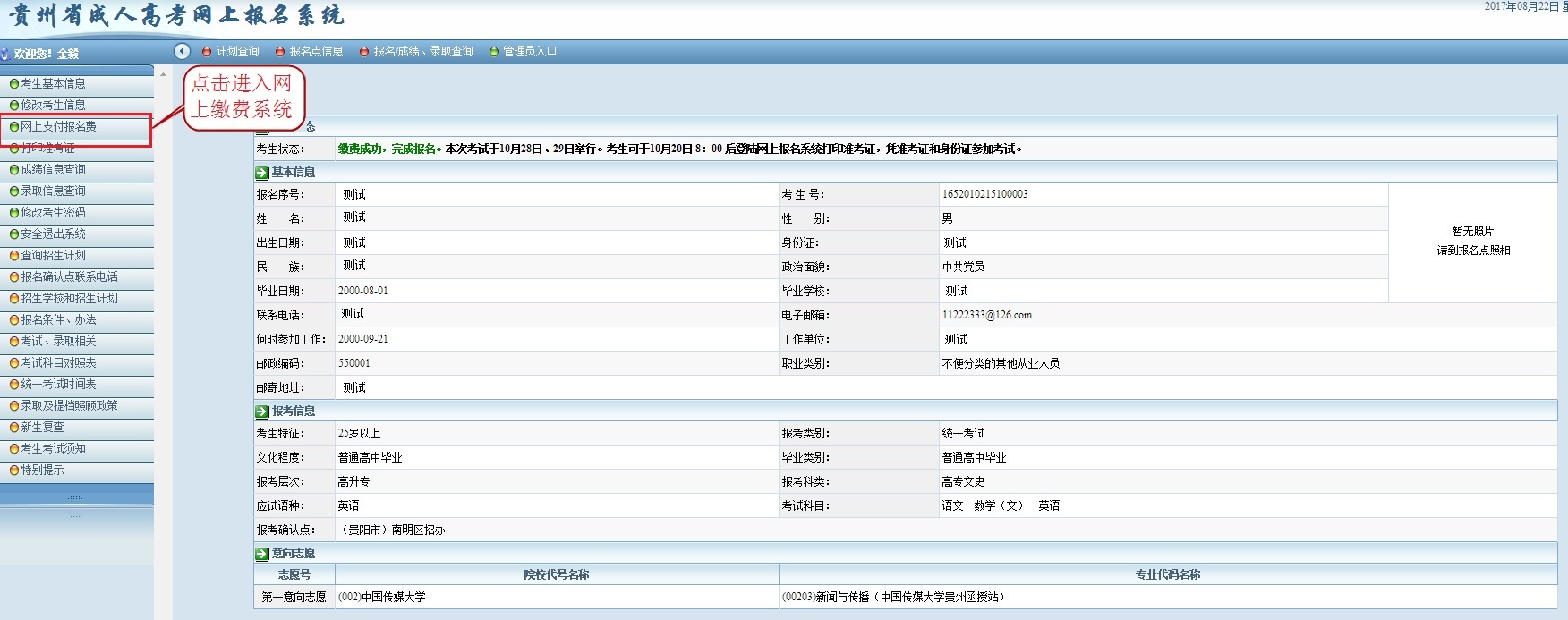Screen dimensions: 1568x620
Task: Open 修改考生密码 link
Action: 53,213
